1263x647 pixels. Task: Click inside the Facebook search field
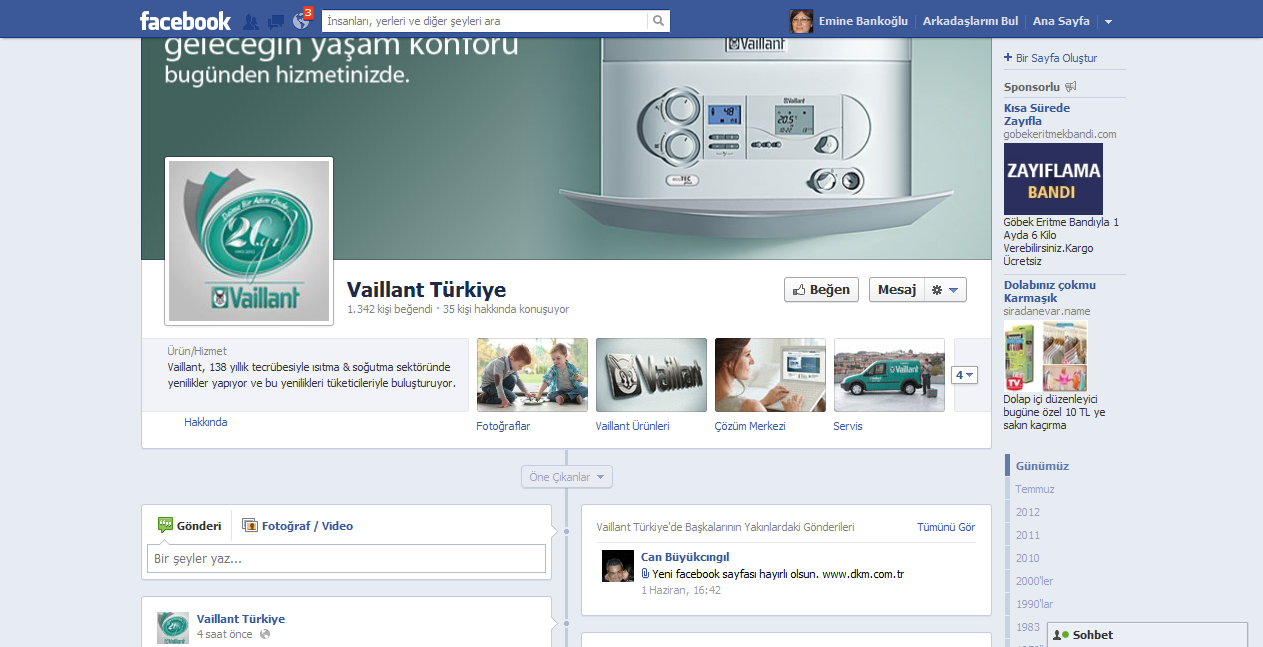[x=485, y=21]
